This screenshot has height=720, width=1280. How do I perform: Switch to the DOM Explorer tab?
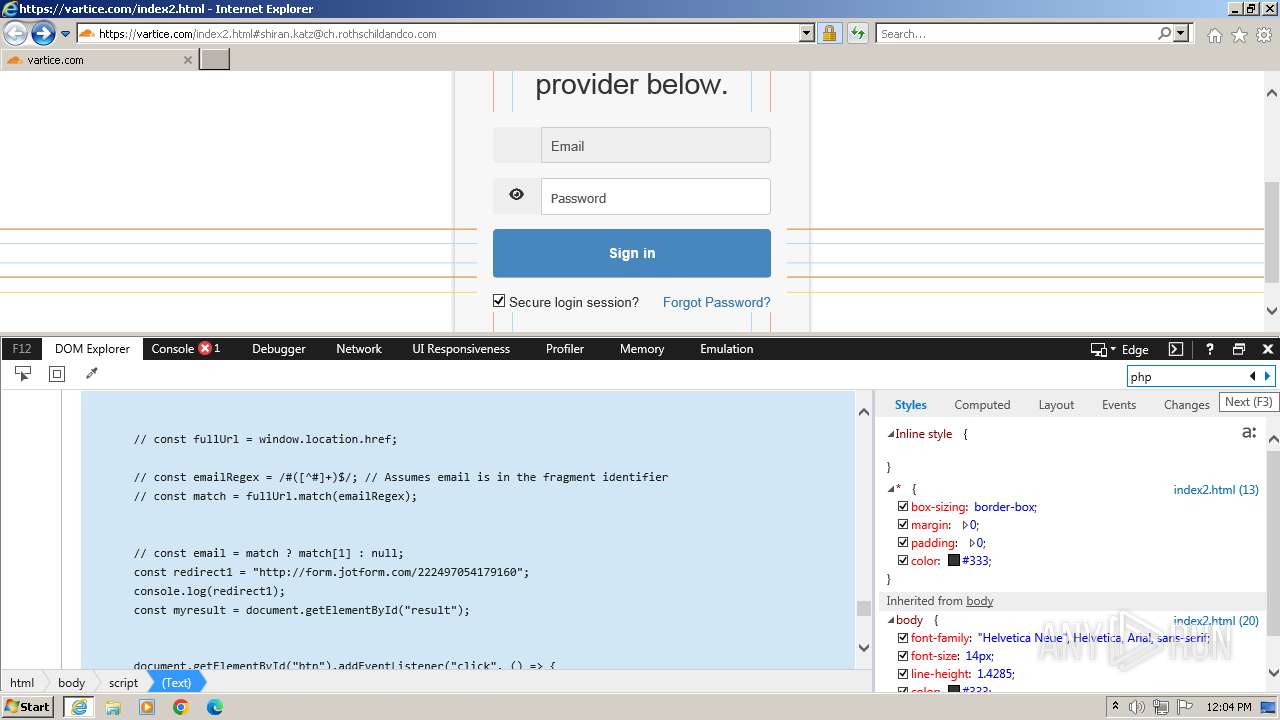[x=92, y=349]
